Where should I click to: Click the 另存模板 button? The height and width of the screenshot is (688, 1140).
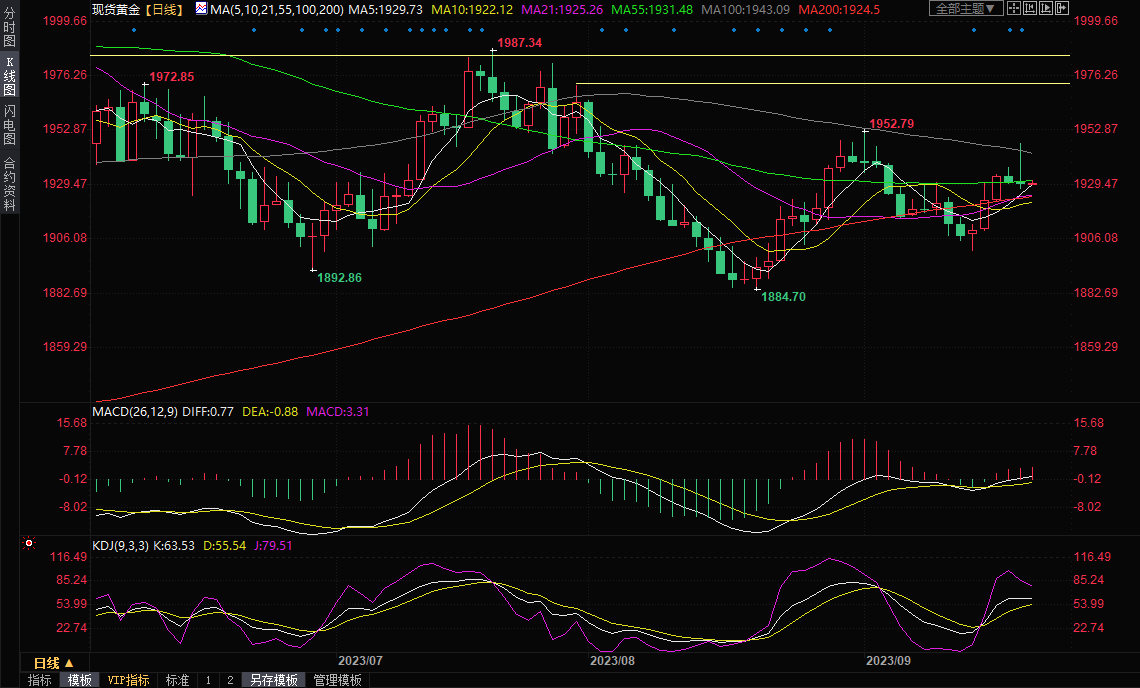click(x=273, y=680)
